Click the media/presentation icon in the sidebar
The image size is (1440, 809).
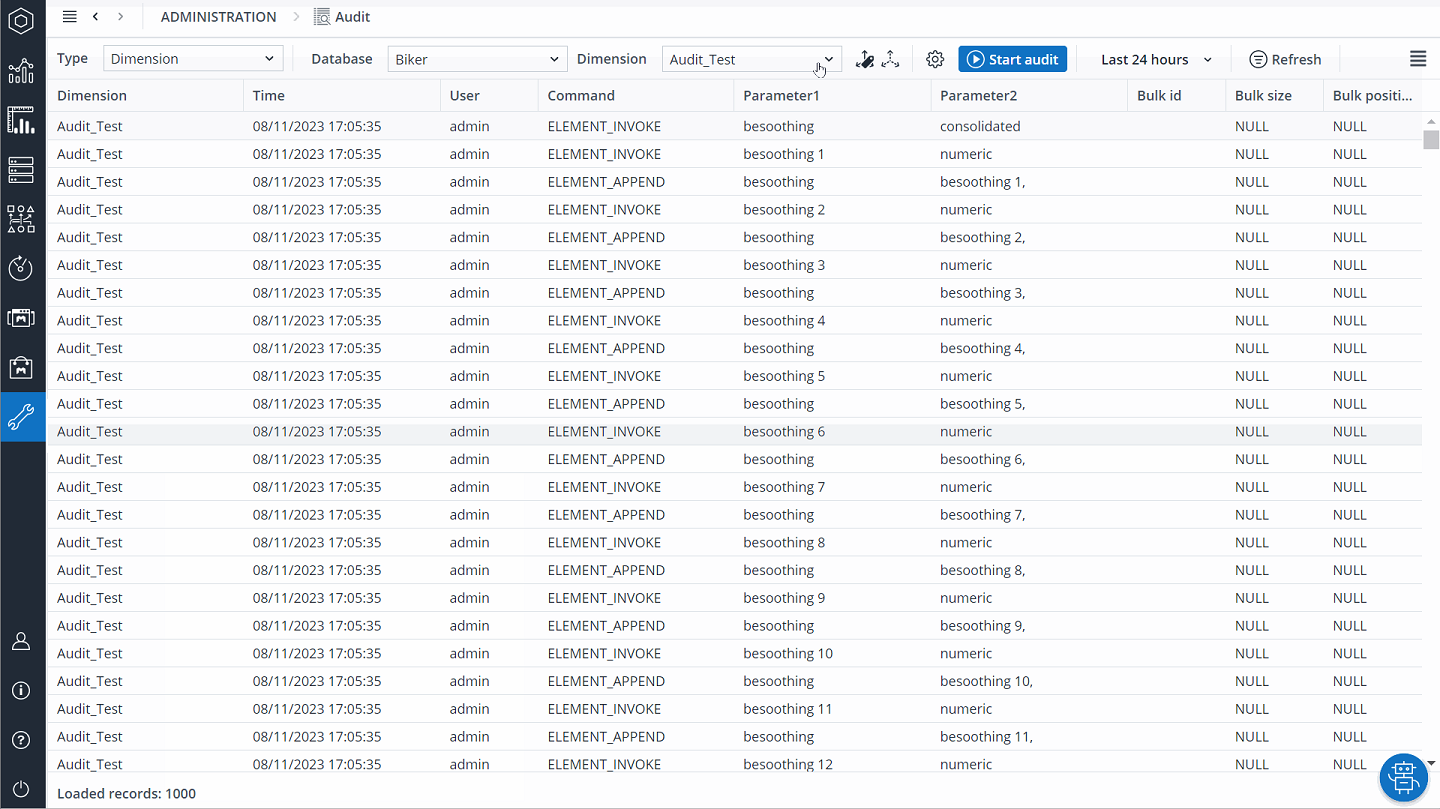click(21, 317)
